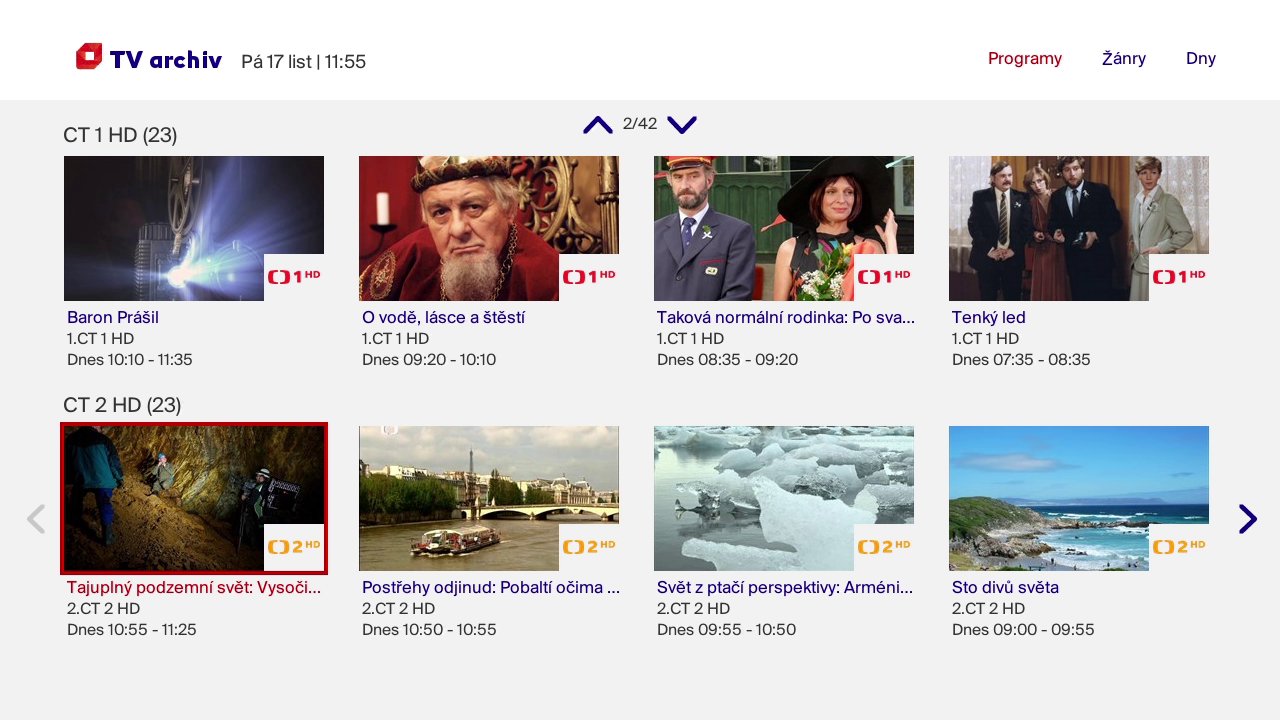The width and height of the screenshot is (1280, 720).
Task: Click the CT 2 HD (23) row heading
Action: [122, 405]
